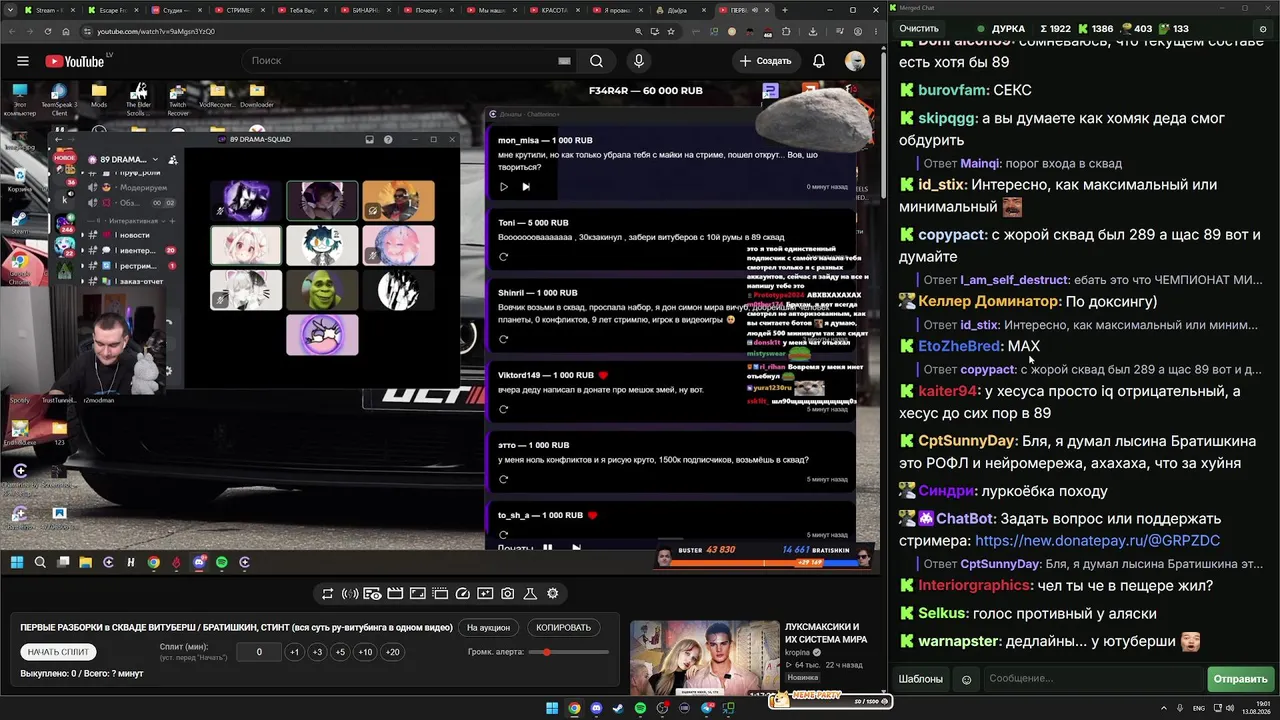Open the Discord inbox icon in 89 DRAMA-SQUAD window
1280x720 pixels.
coord(369,139)
